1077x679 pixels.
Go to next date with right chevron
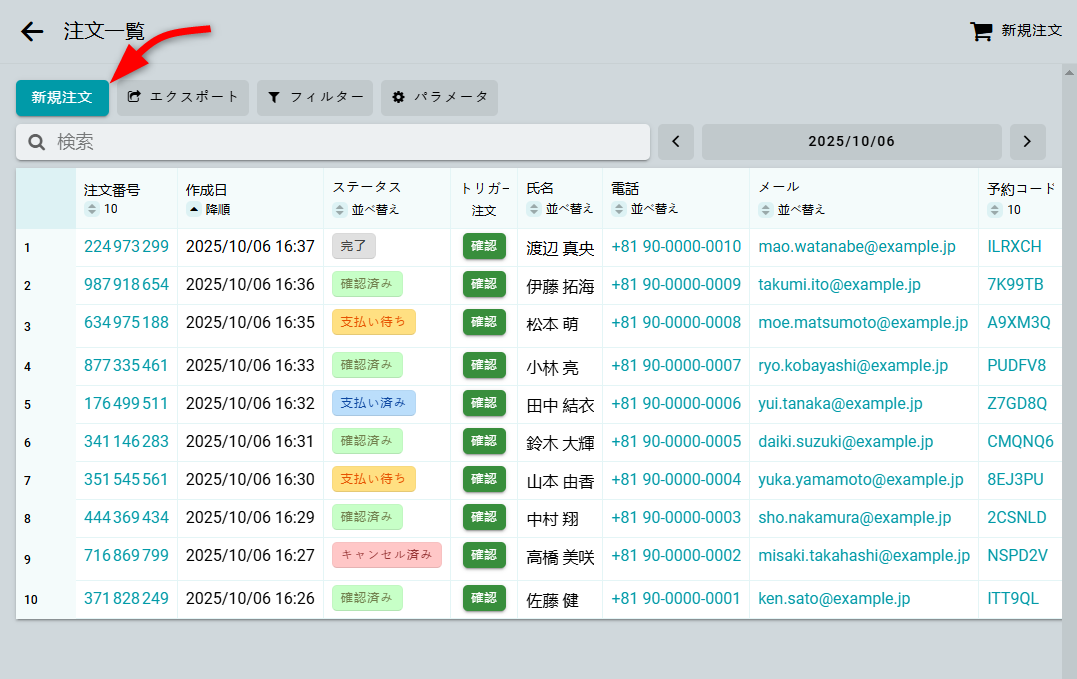coord(1027,142)
